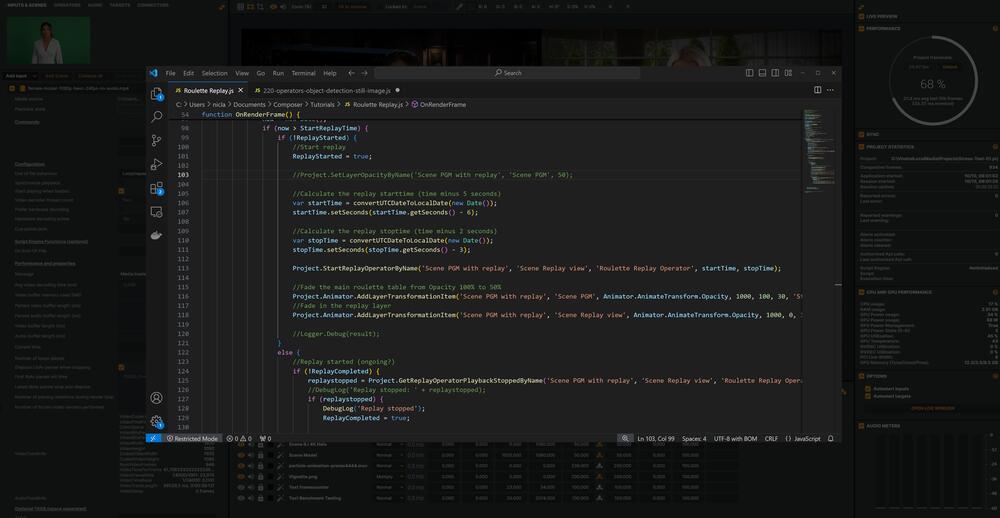This screenshot has height=518, width=1000.
Task: Split the editor to the right
Action: point(817,90)
